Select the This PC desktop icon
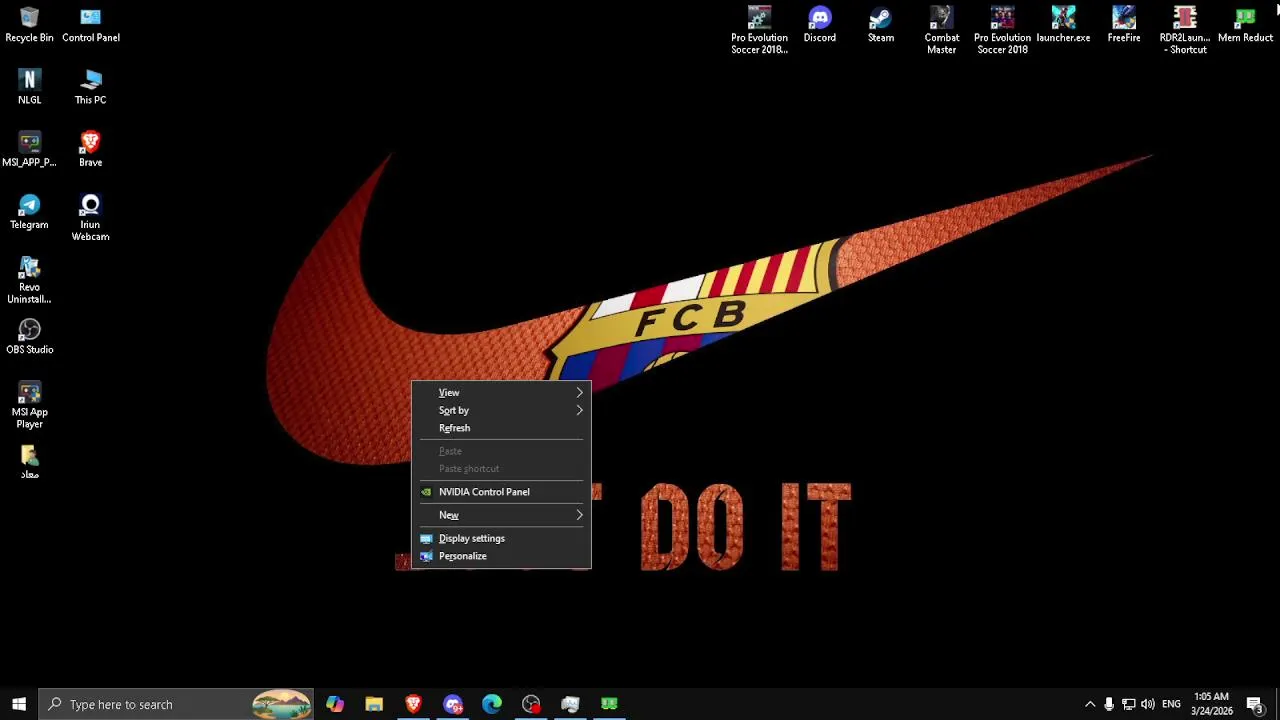This screenshot has width=1280, height=720. coord(90,88)
